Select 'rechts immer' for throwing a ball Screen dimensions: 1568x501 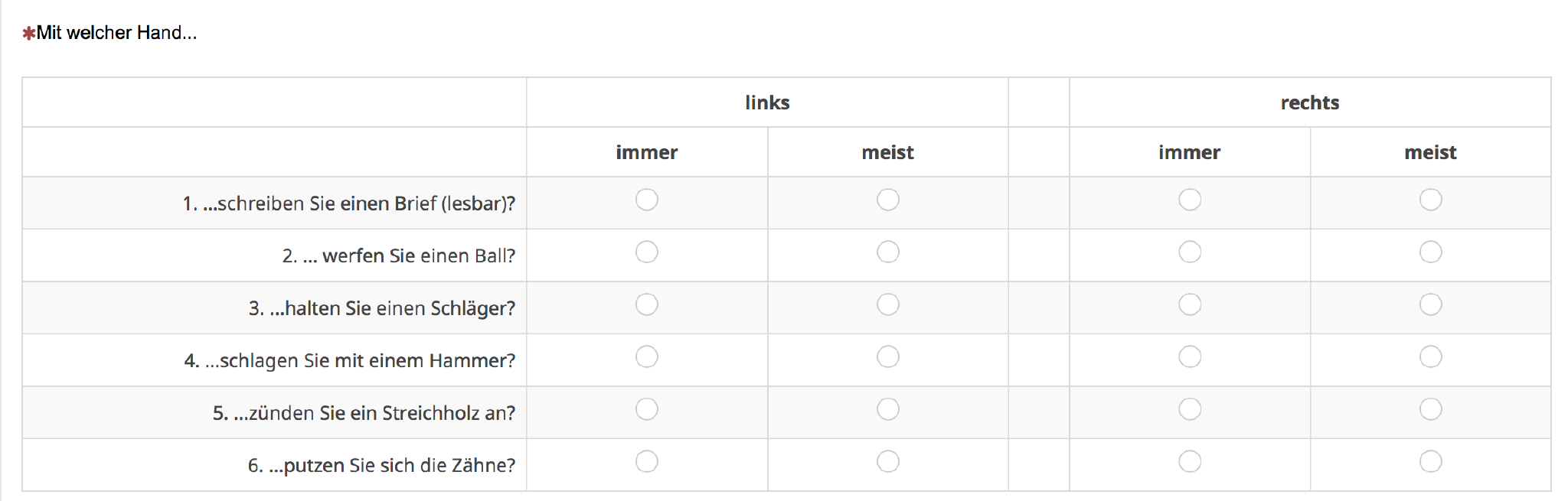pos(1190,252)
